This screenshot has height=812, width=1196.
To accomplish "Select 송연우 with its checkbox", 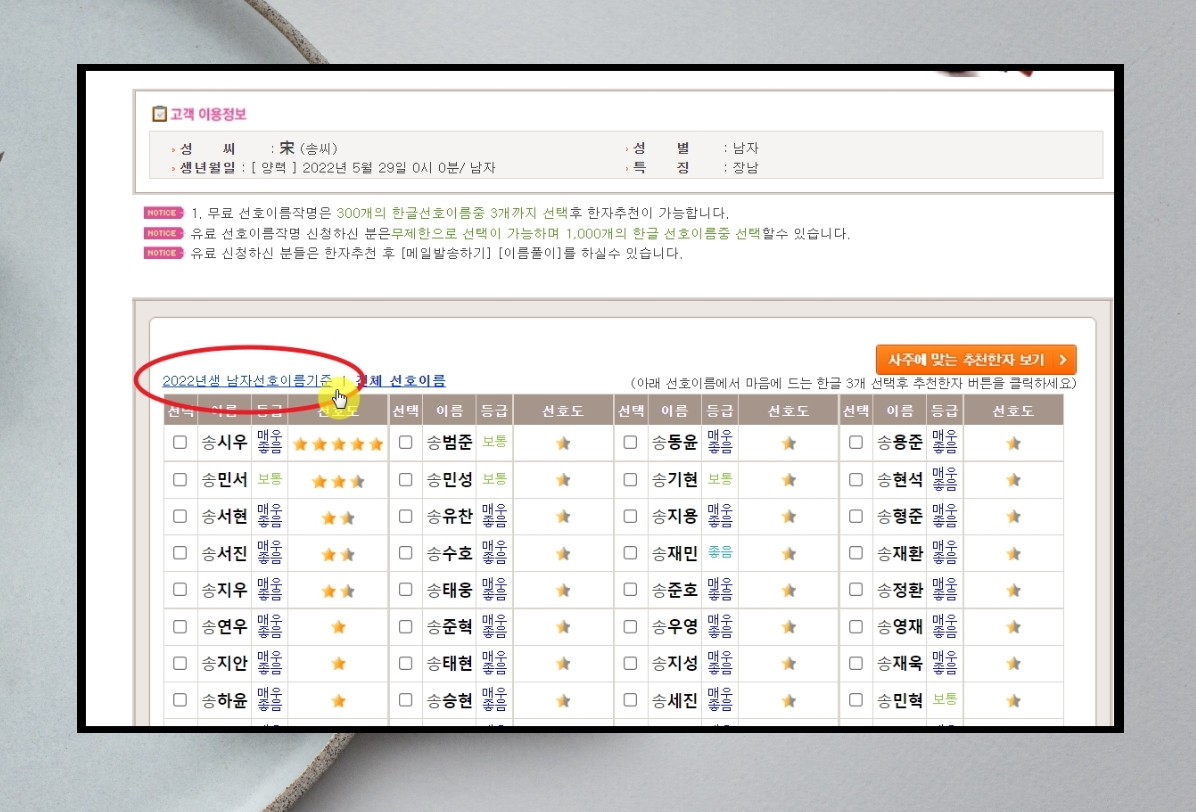I will tap(180, 627).
